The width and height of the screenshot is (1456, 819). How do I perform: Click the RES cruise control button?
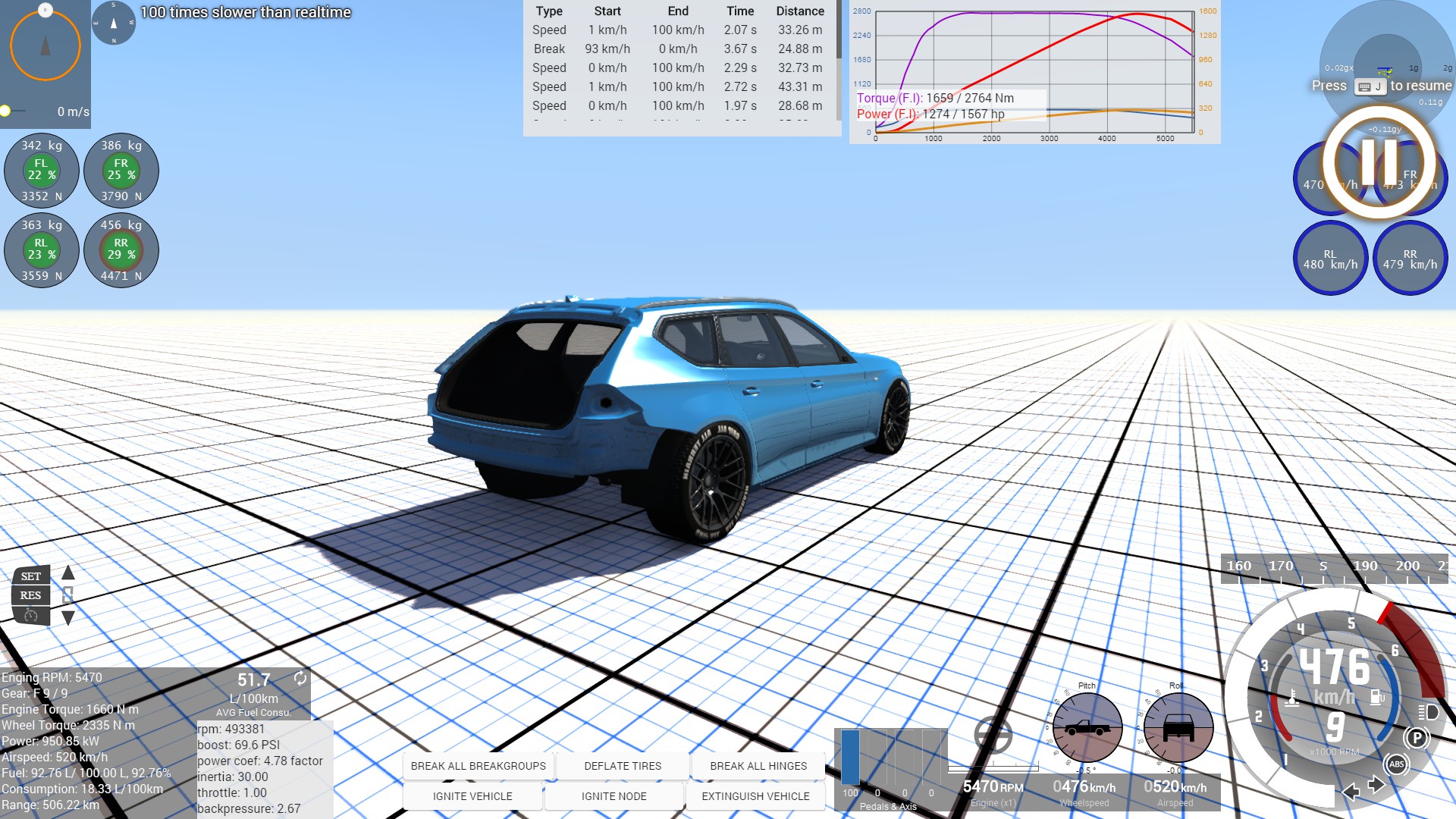tap(31, 595)
